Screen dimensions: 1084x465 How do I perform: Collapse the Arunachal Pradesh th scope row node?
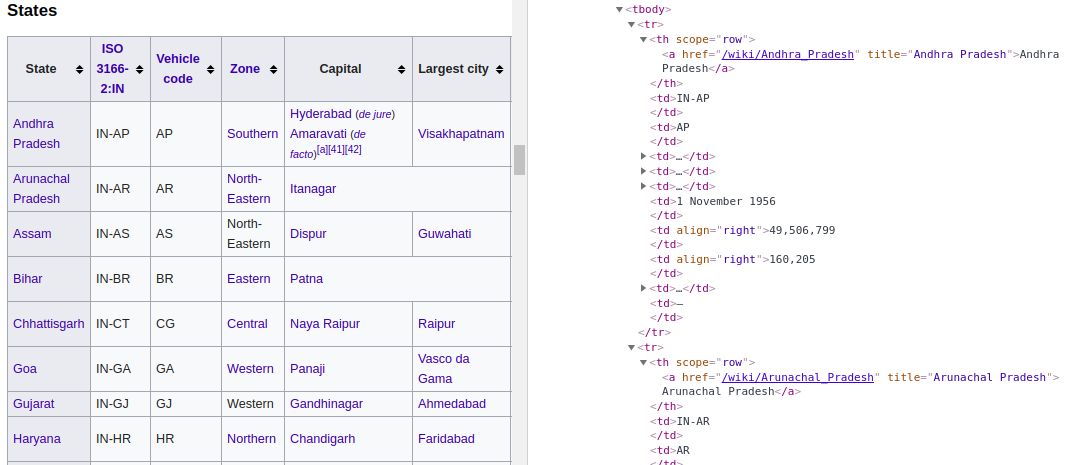coord(643,363)
